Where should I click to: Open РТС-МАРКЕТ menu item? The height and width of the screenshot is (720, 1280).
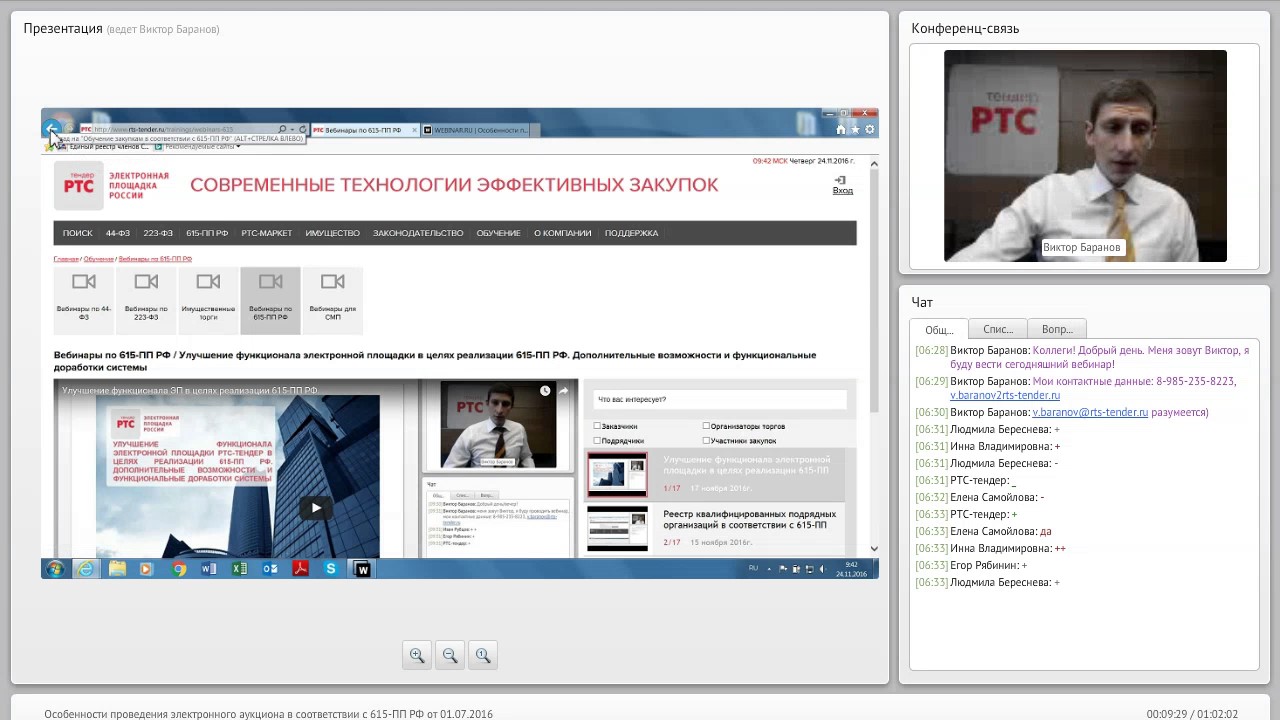click(x=267, y=233)
